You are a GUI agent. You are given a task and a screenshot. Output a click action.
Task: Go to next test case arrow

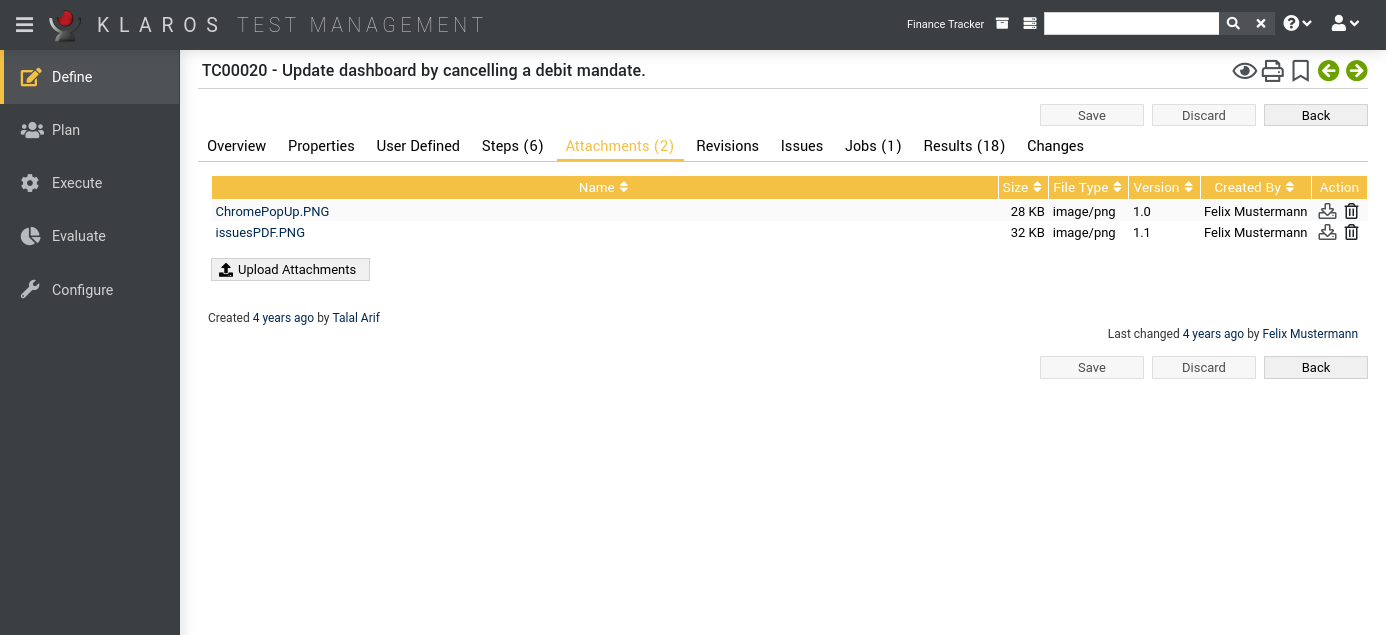tap(1356, 71)
